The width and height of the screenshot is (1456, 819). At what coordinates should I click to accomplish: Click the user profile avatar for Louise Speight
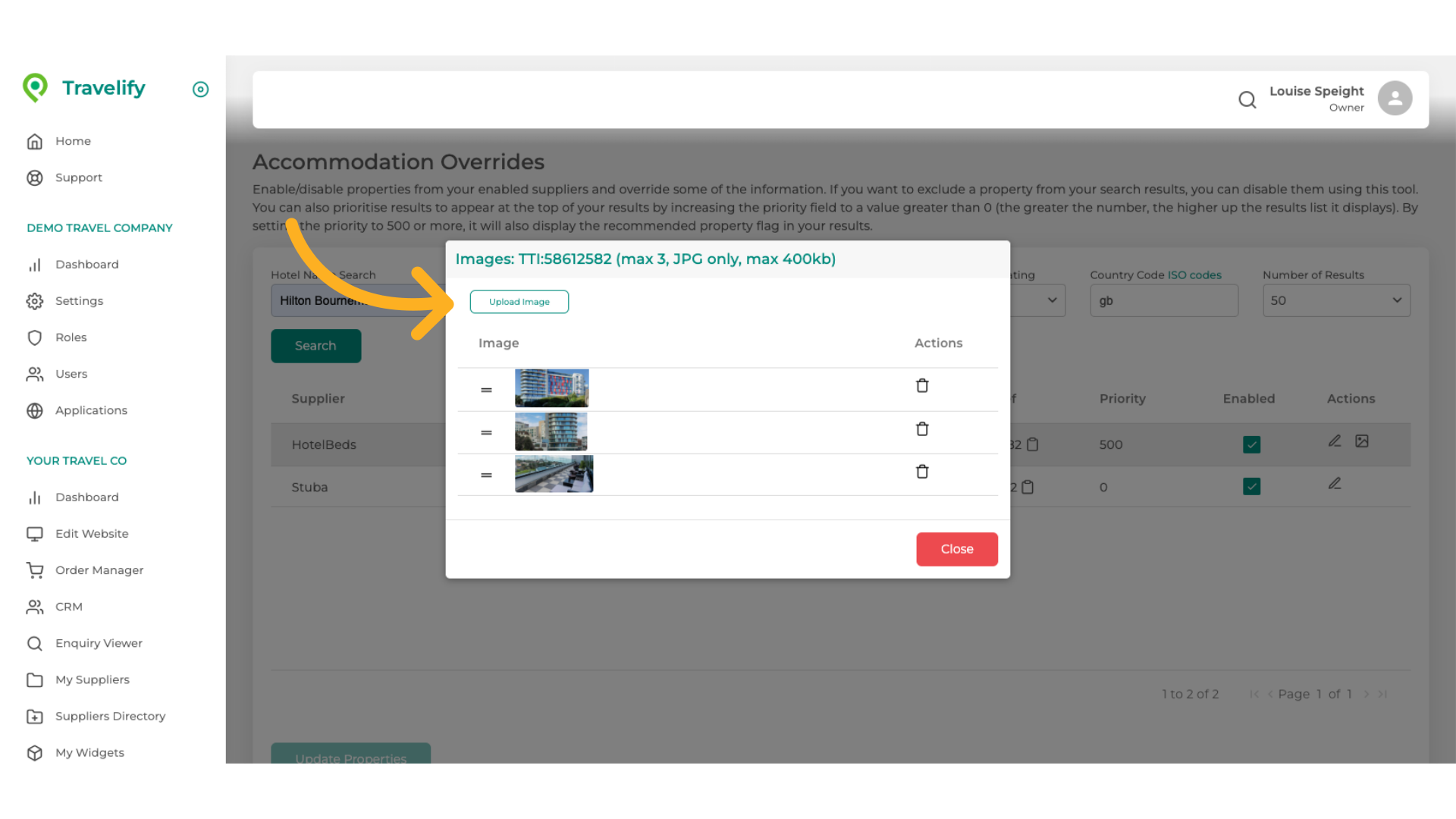(1395, 97)
